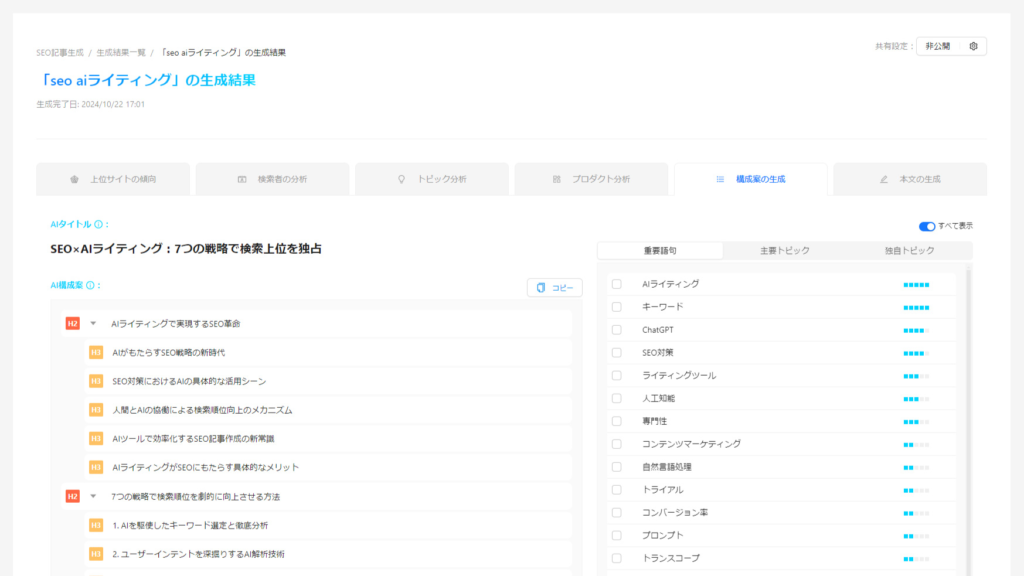Click the grid icon on プロダクト分析 tab

click(556, 179)
